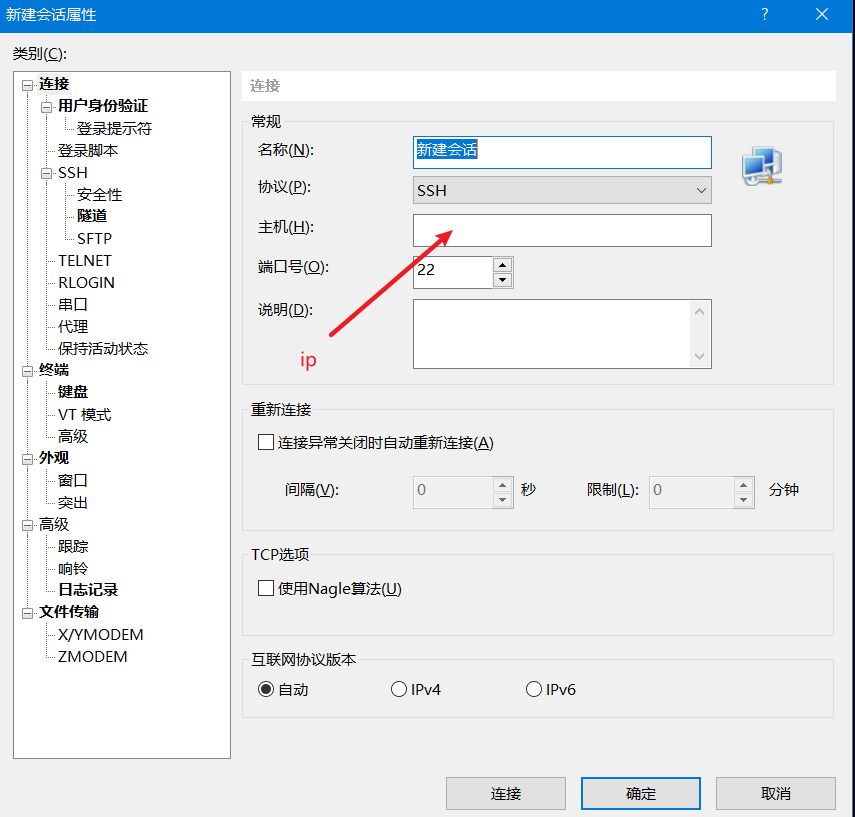Click the 确定 button
Screen dimensions: 855x817
click(x=641, y=794)
